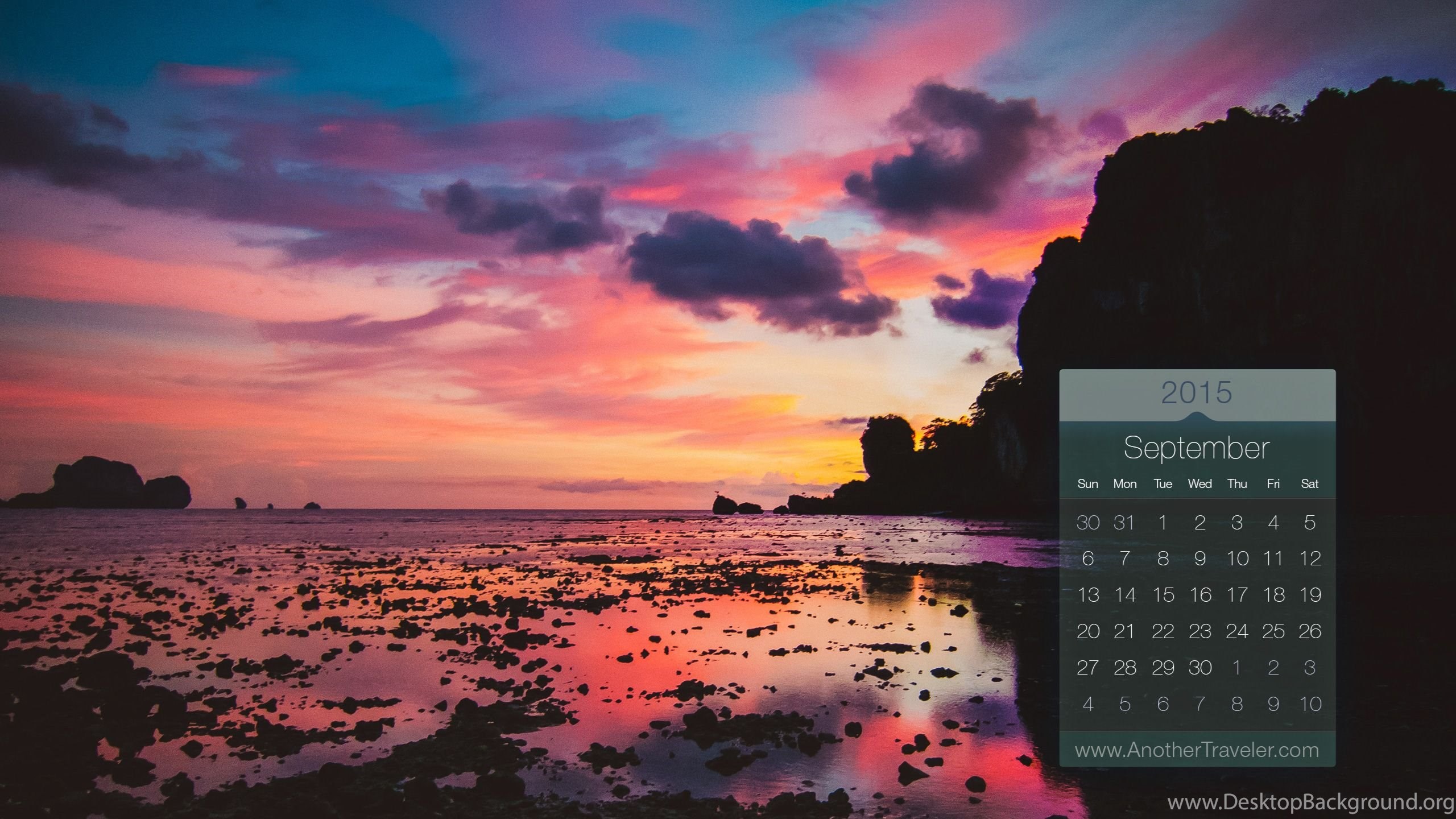Click the www.DesktopBackground.org watermark link

[1311, 803]
